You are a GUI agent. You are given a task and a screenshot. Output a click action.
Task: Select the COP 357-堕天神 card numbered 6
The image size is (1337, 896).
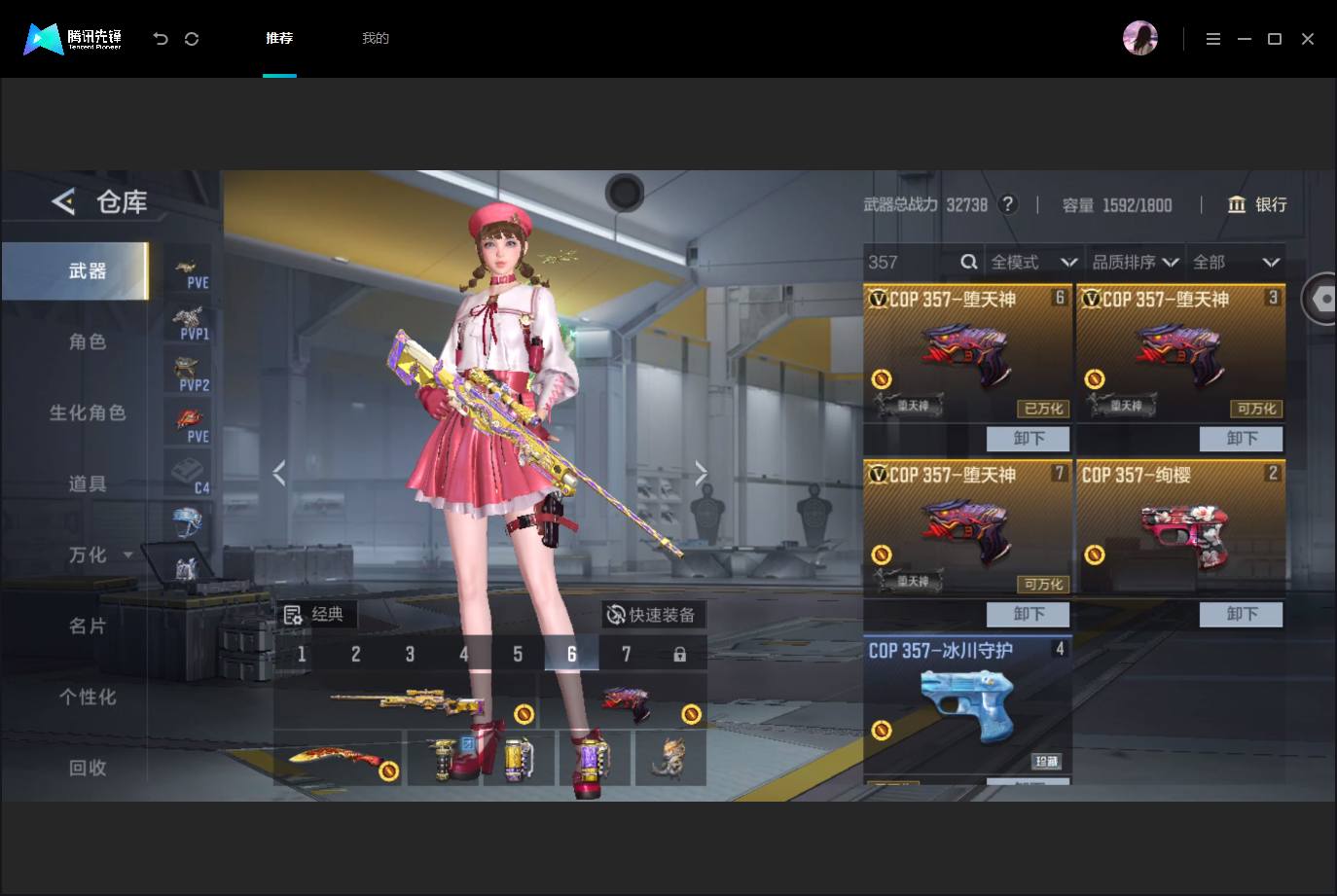click(x=967, y=353)
